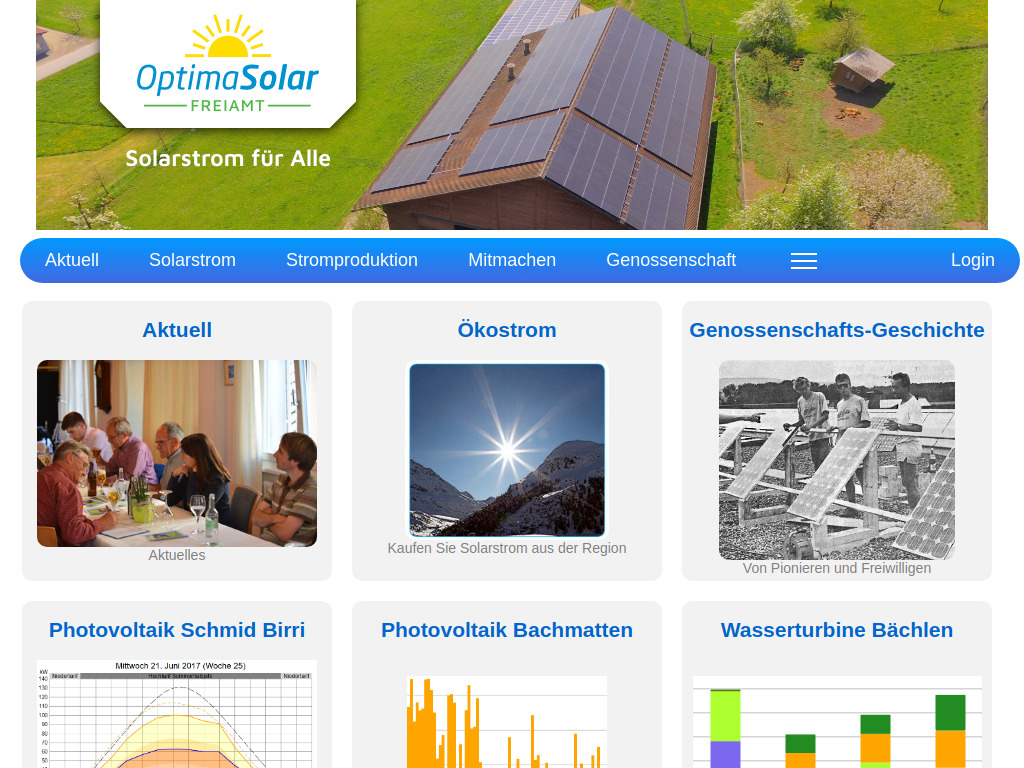1024x768 pixels.
Task: Open the Aktuell card heading
Action: click(x=177, y=329)
